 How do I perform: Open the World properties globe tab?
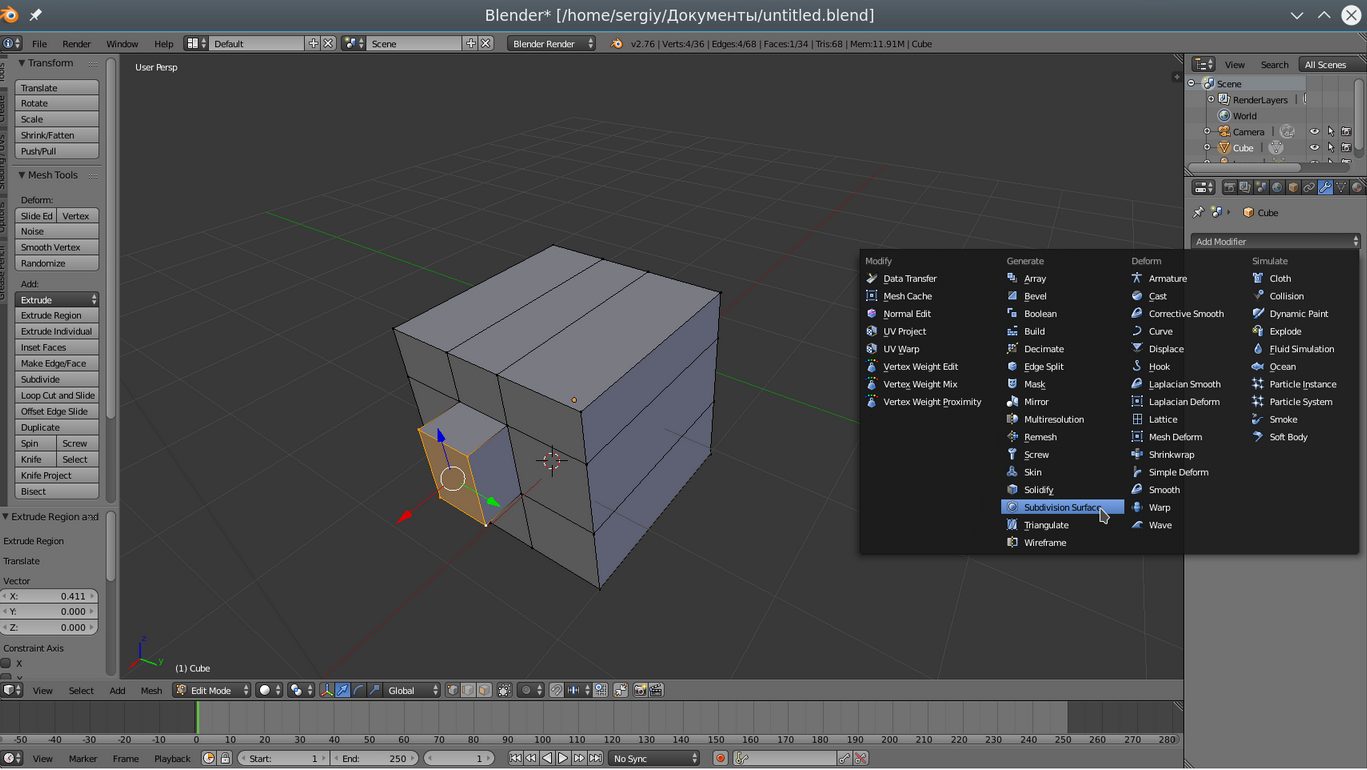pos(1277,187)
